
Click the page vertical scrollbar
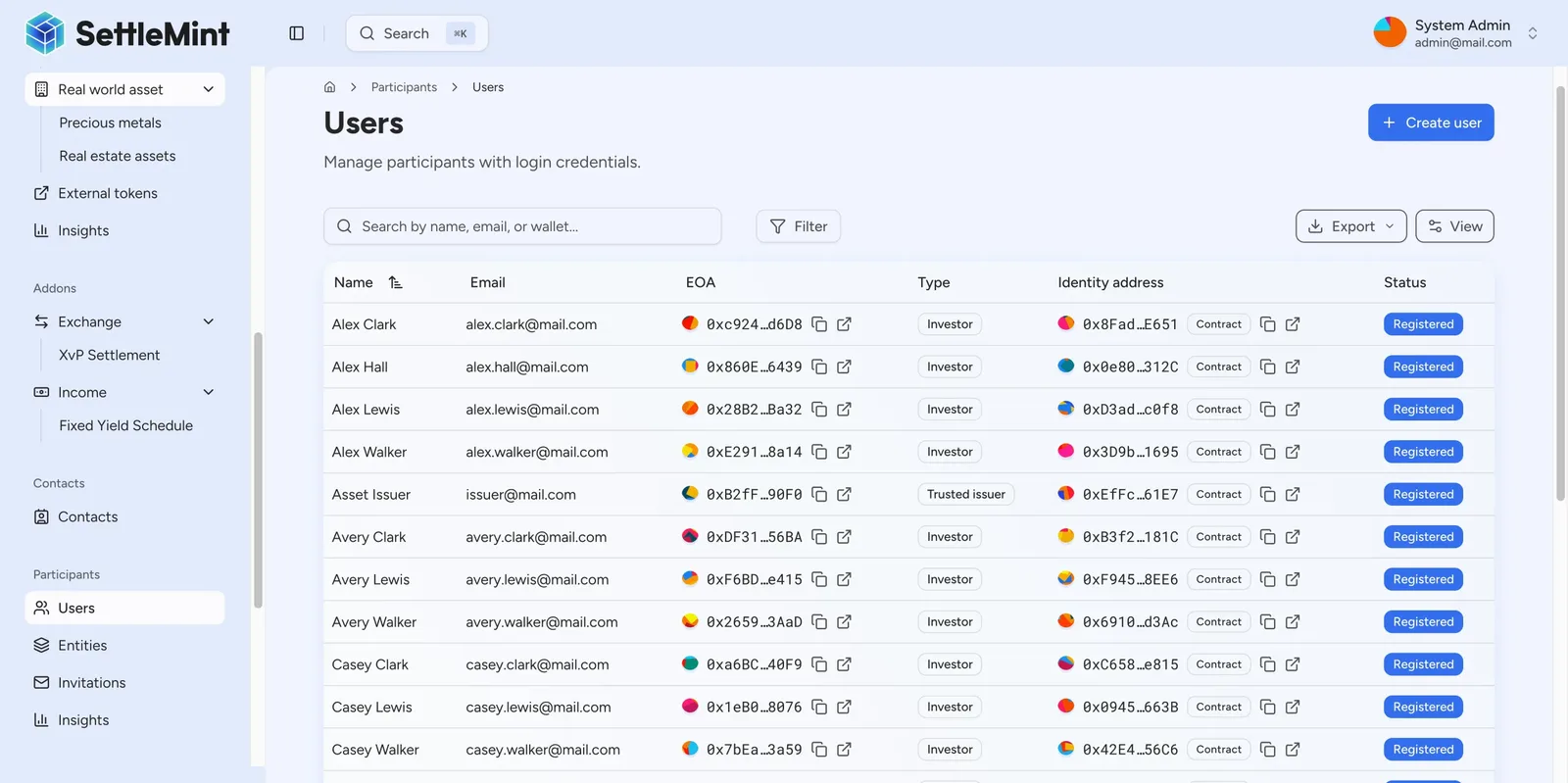click(1560, 294)
